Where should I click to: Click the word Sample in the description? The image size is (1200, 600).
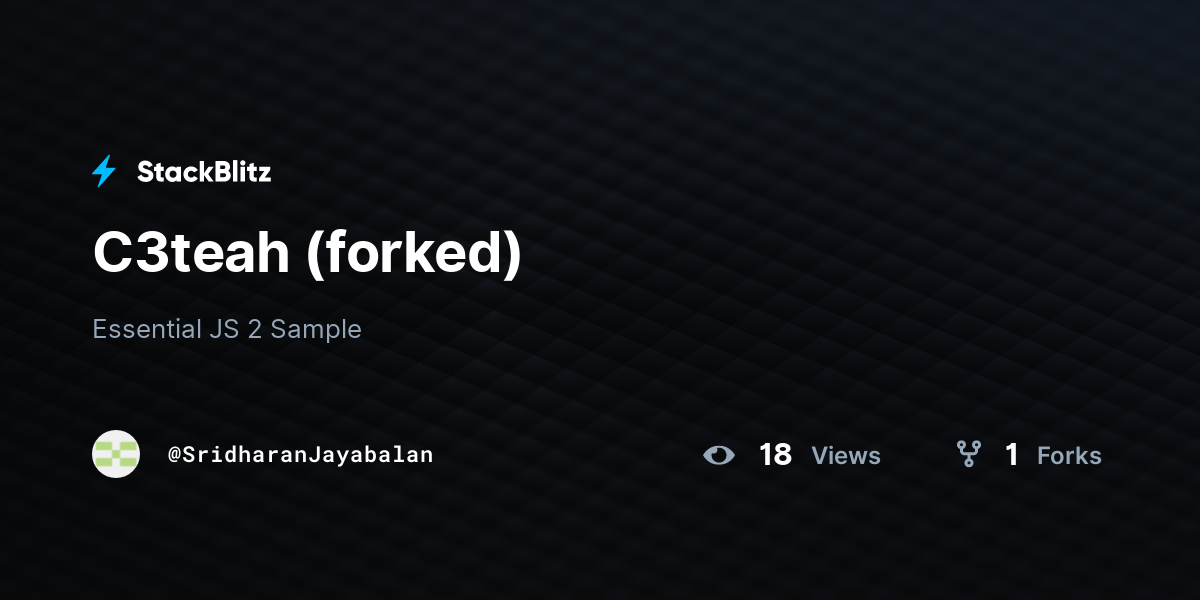(316, 330)
